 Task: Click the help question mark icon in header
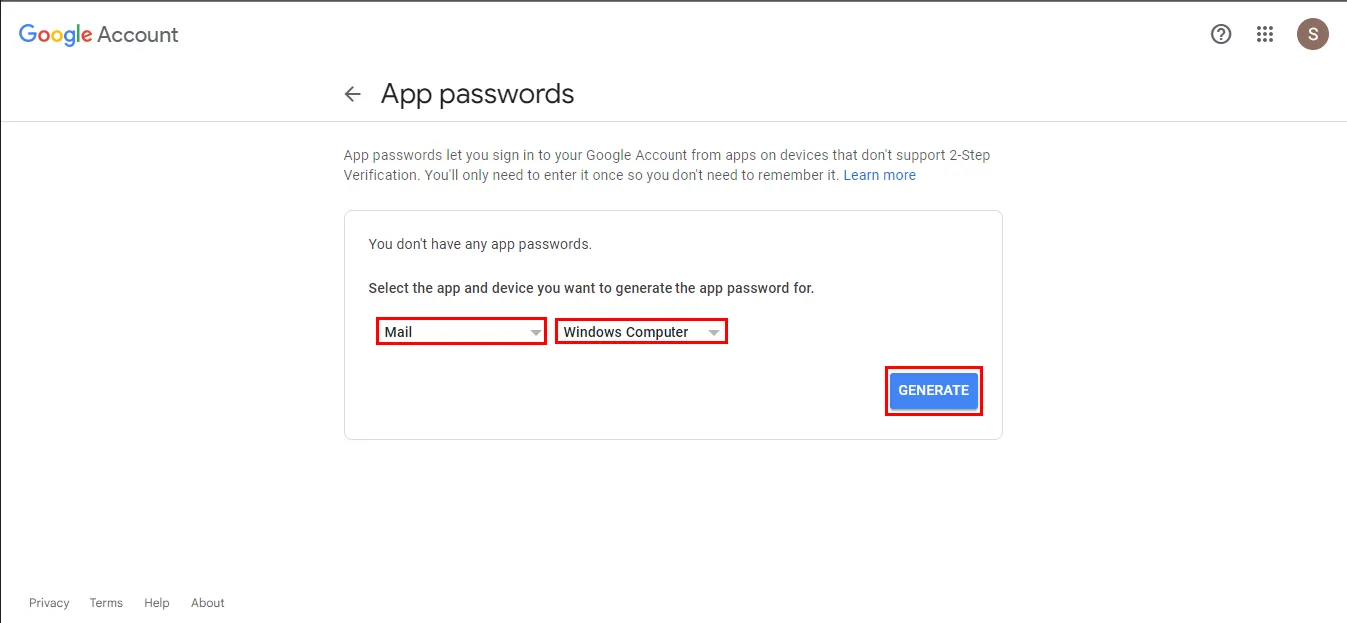[1220, 34]
